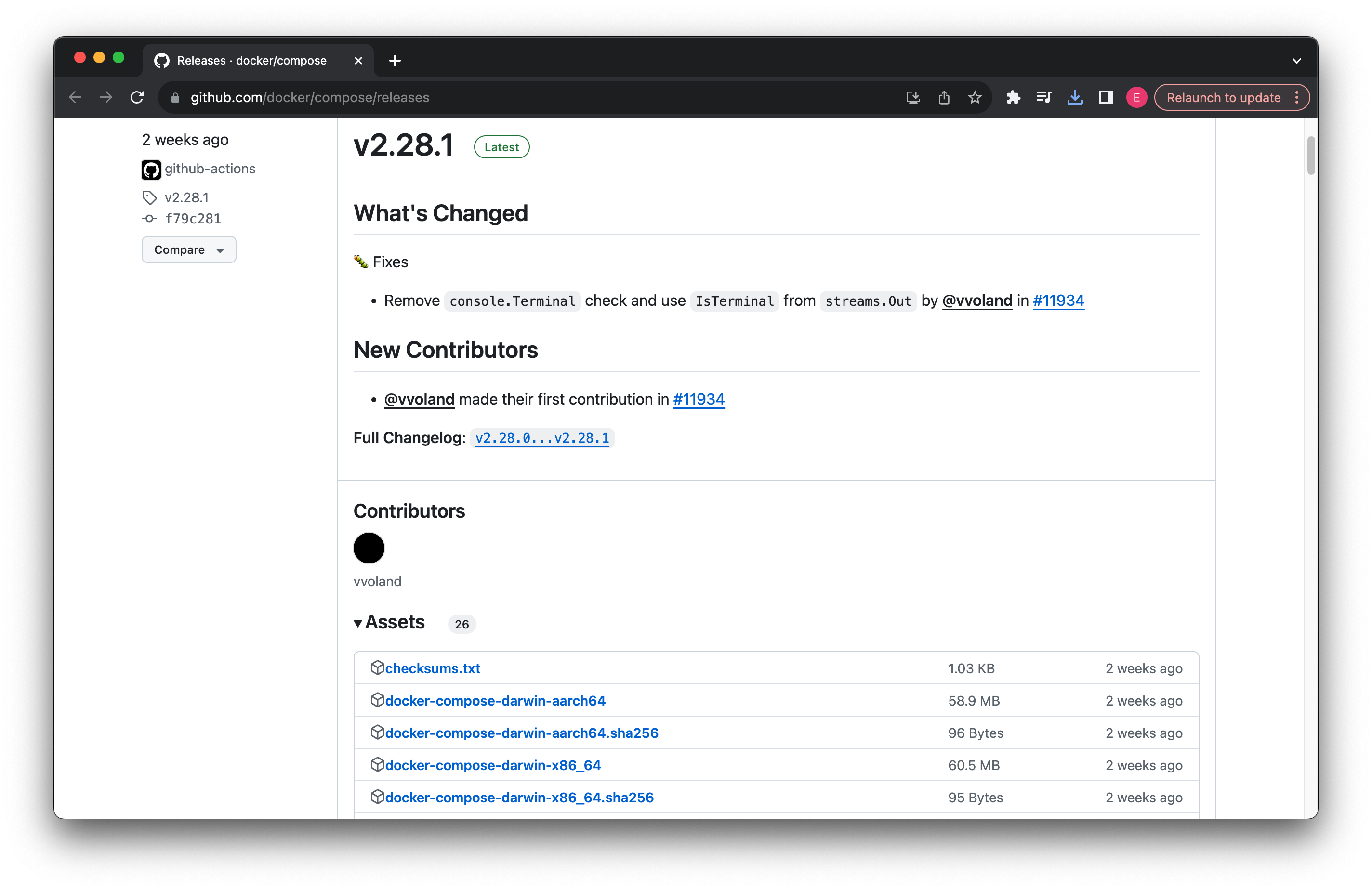The image size is (1372, 890).
Task: Click the 58.9 MB size value
Action: pyautogui.click(x=974, y=700)
